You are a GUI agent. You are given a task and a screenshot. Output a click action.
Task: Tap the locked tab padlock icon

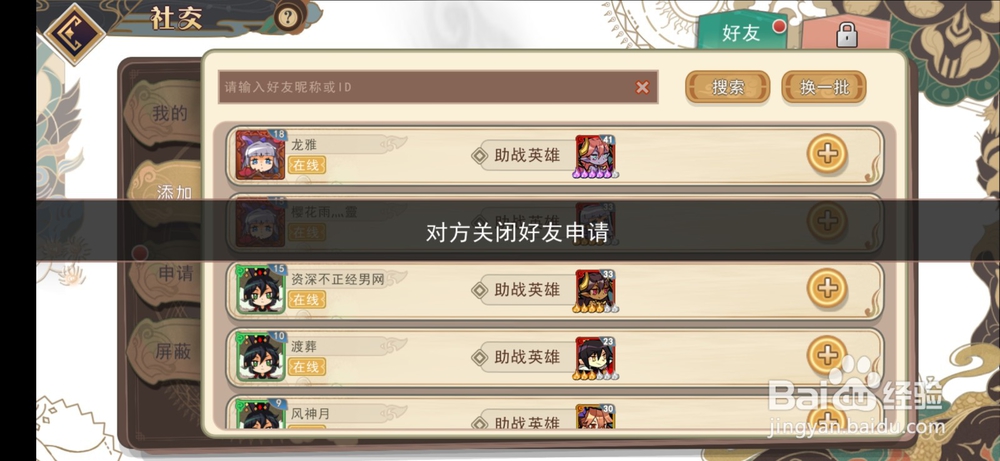846,34
